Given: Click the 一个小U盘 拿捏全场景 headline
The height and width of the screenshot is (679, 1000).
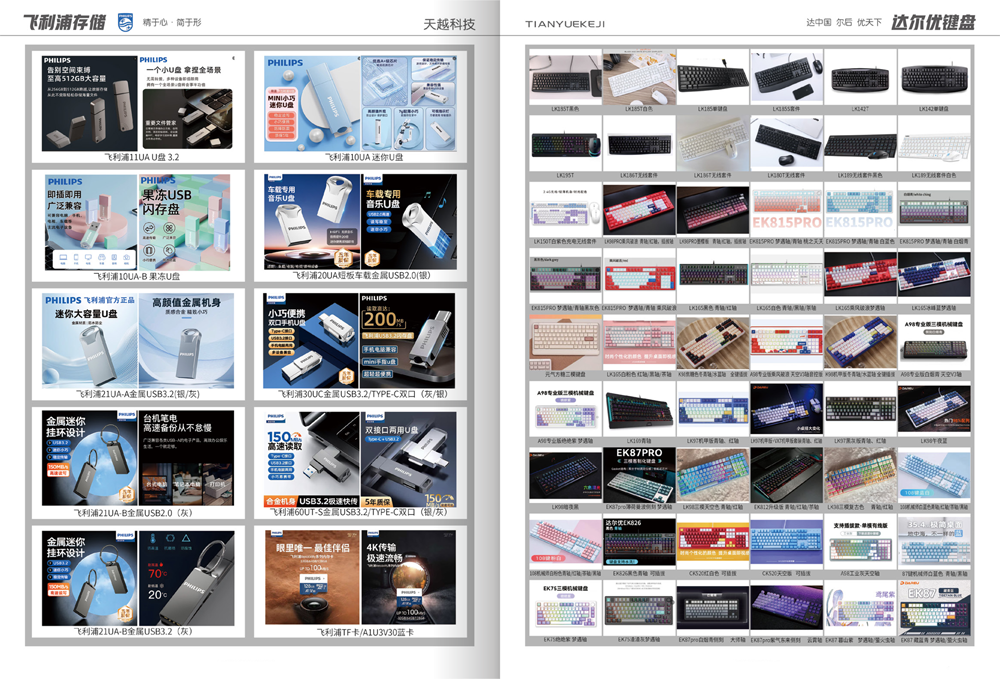Looking at the screenshot, I should click(x=184, y=69).
